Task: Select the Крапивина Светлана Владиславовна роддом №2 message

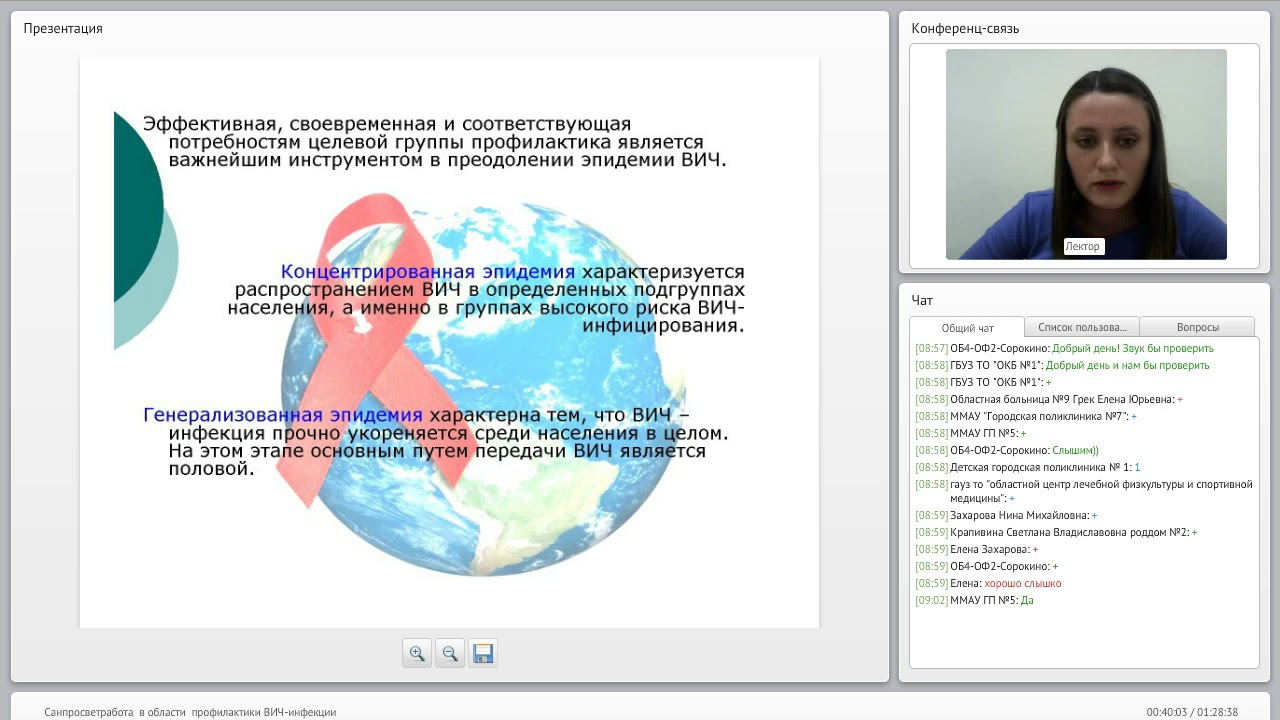Action: click(x=1057, y=532)
